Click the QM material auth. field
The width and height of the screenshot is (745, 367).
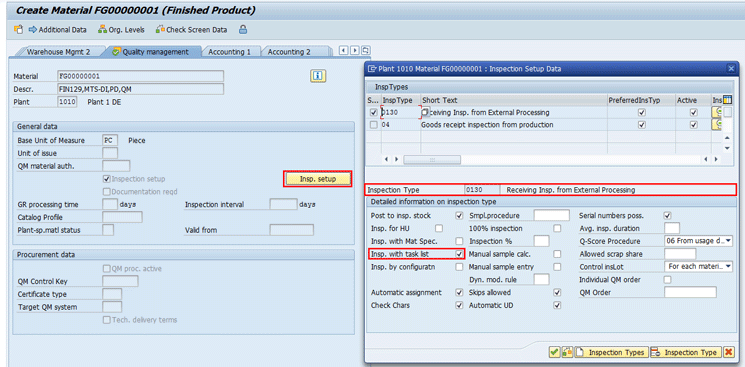point(116,166)
